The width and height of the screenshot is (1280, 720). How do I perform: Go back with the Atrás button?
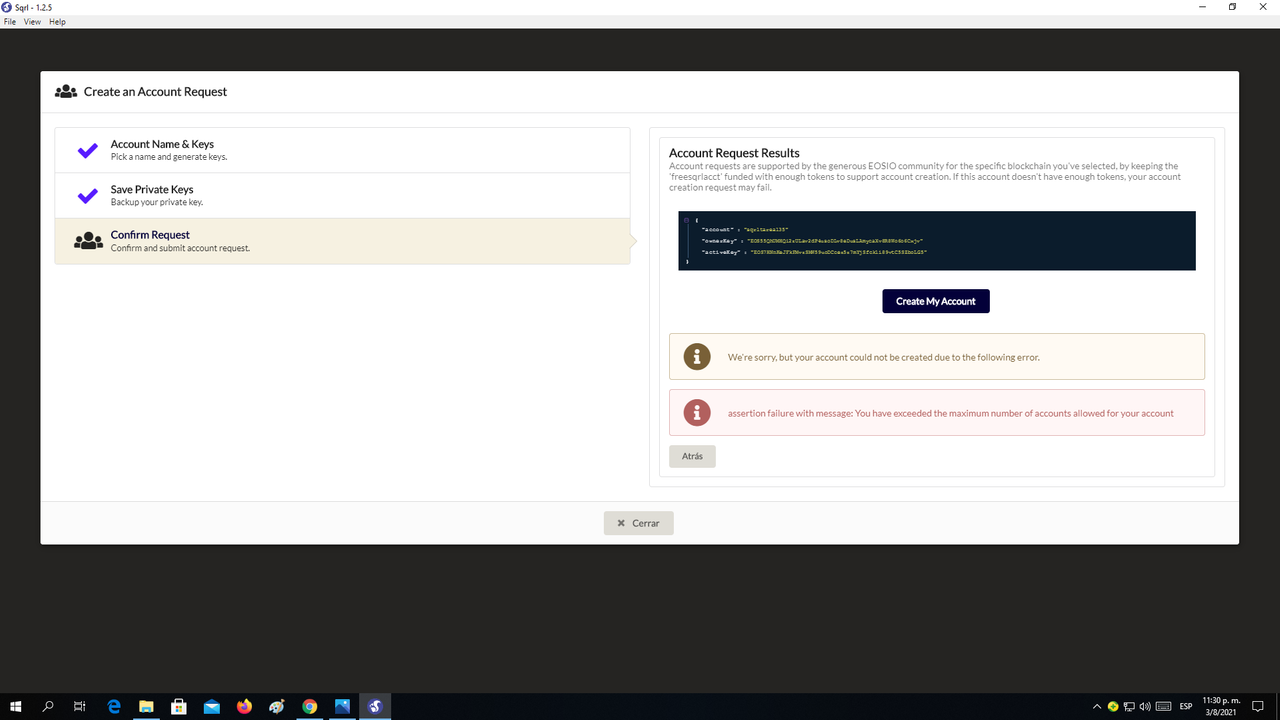pos(692,456)
